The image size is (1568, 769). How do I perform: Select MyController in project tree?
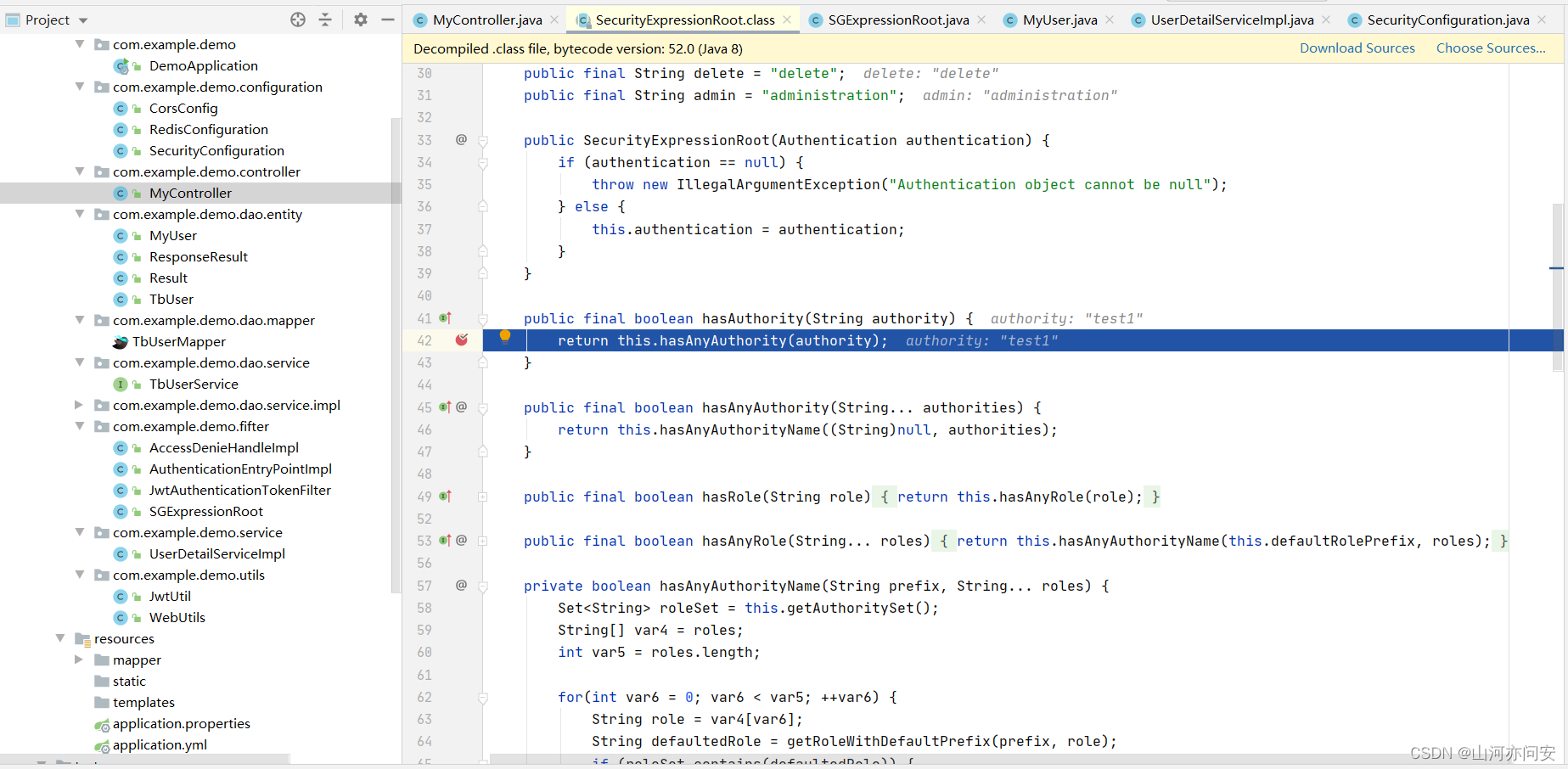[x=190, y=193]
